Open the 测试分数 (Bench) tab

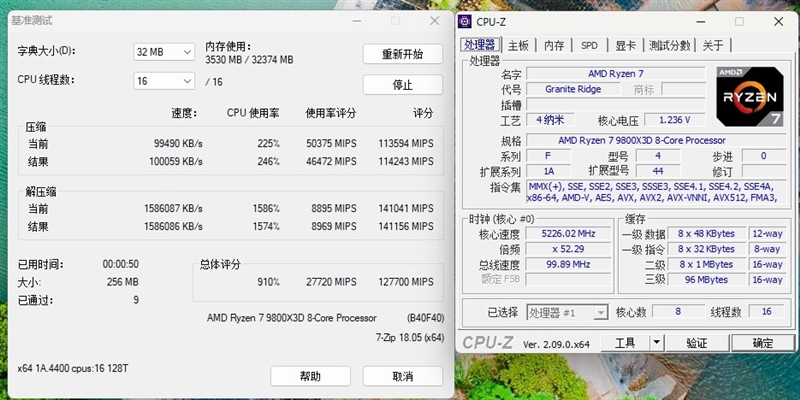tap(669, 45)
